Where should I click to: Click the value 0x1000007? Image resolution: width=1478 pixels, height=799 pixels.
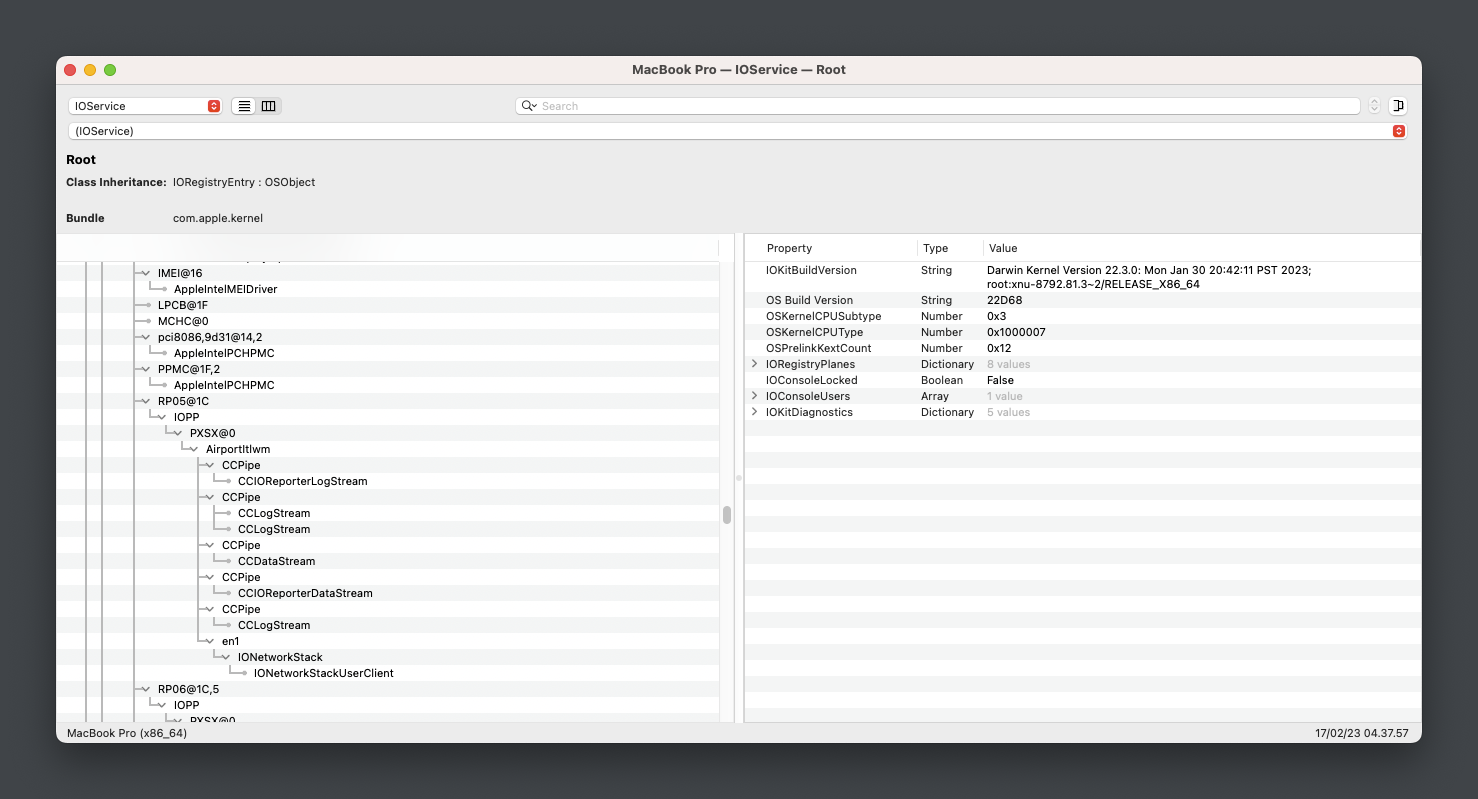click(x=1016, y=332)
